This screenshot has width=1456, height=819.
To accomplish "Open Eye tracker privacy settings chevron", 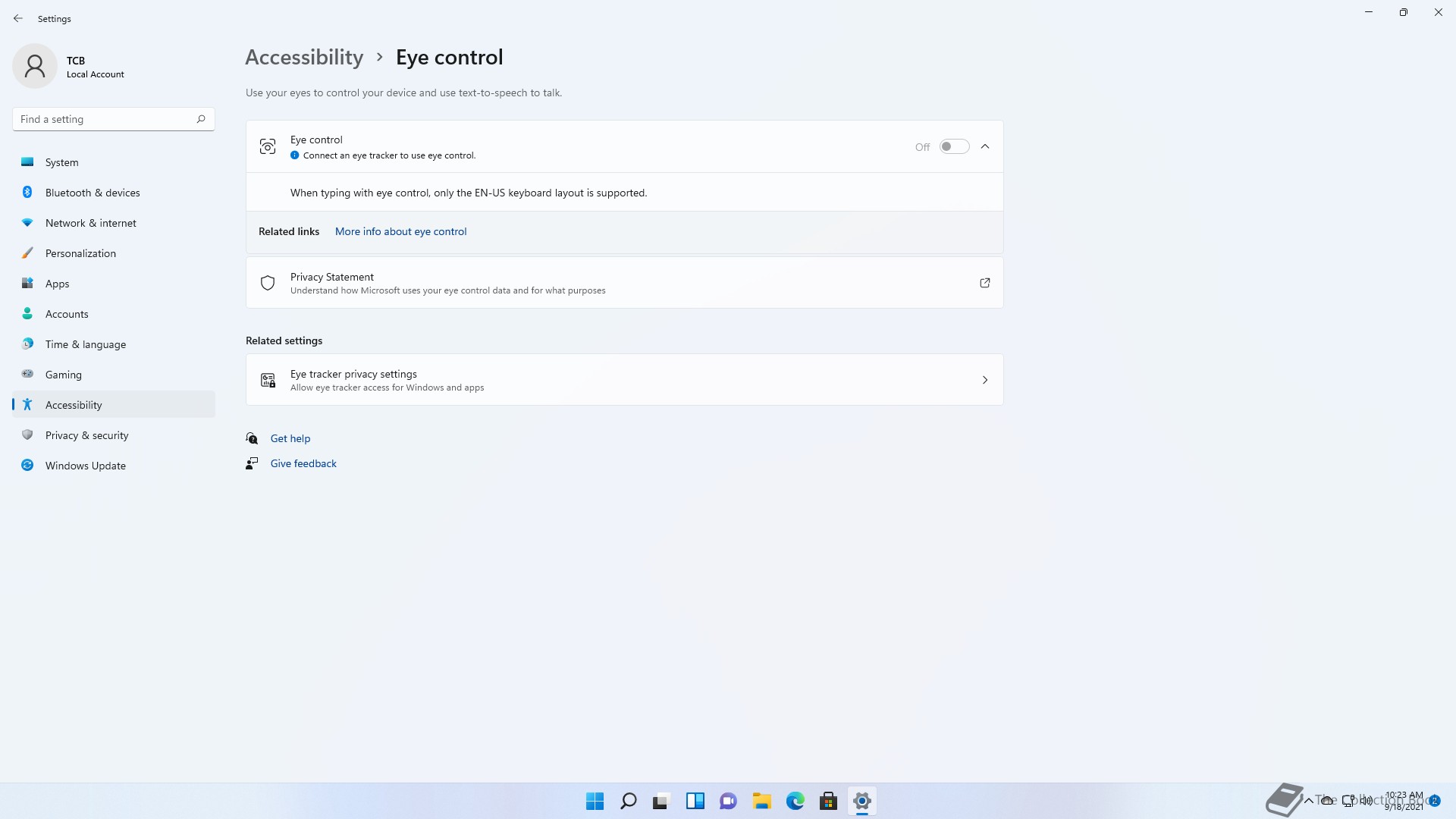I will click(x=985, y=380).
